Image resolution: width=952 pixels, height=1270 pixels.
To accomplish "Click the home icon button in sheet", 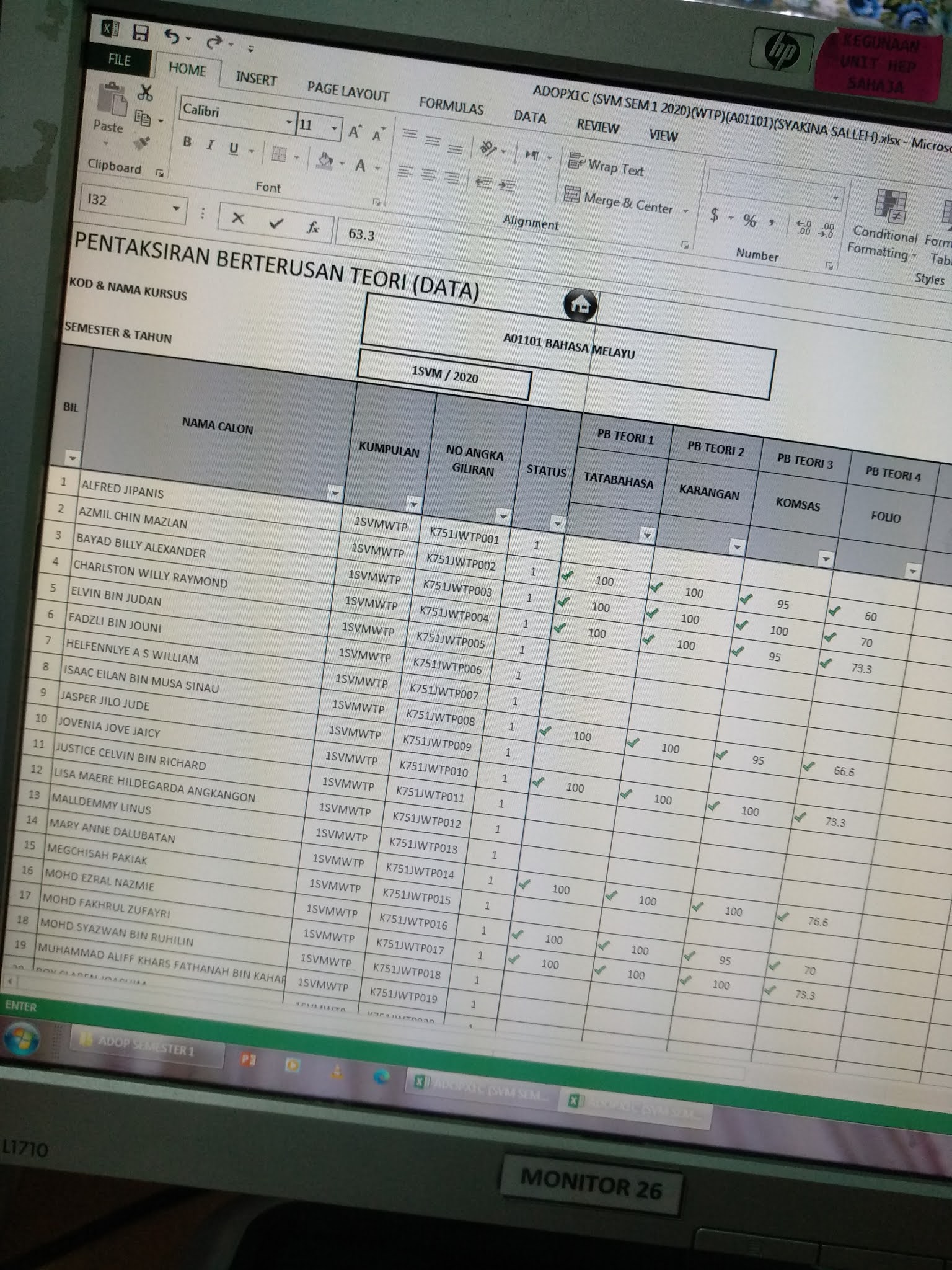I will pos(580,304).
